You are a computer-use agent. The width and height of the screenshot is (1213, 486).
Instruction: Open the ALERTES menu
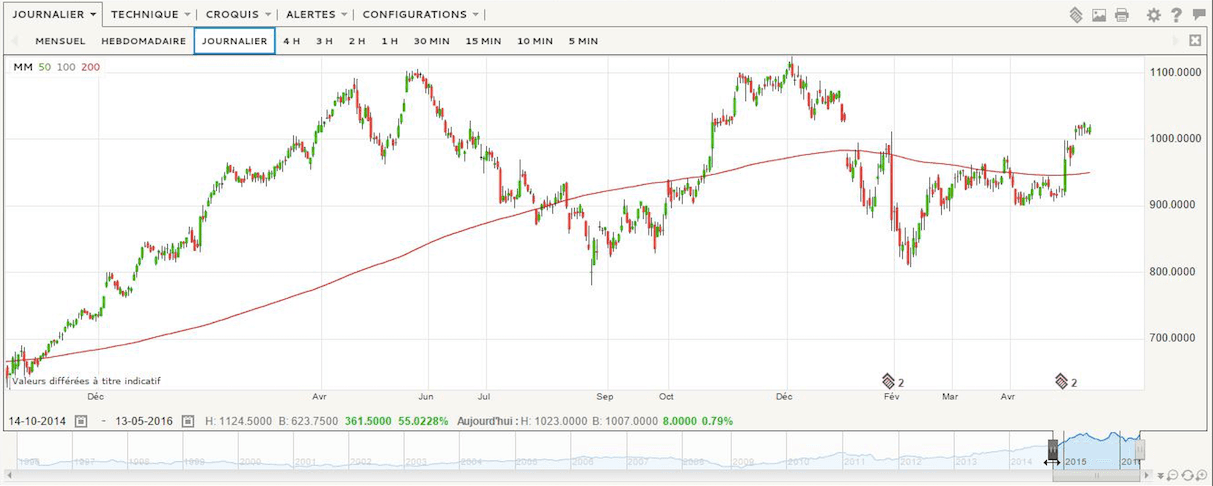317,15
